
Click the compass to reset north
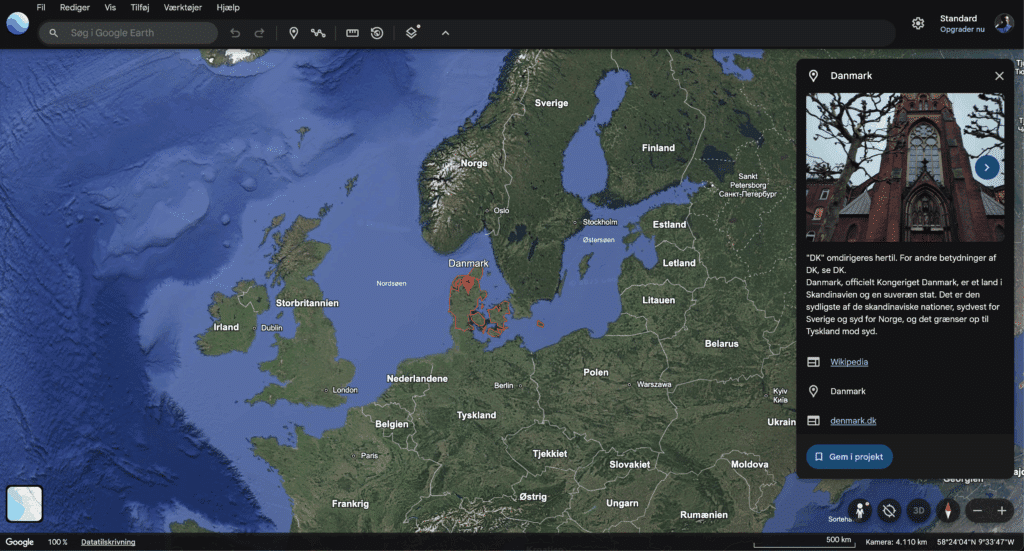click(x=948, y=511)
